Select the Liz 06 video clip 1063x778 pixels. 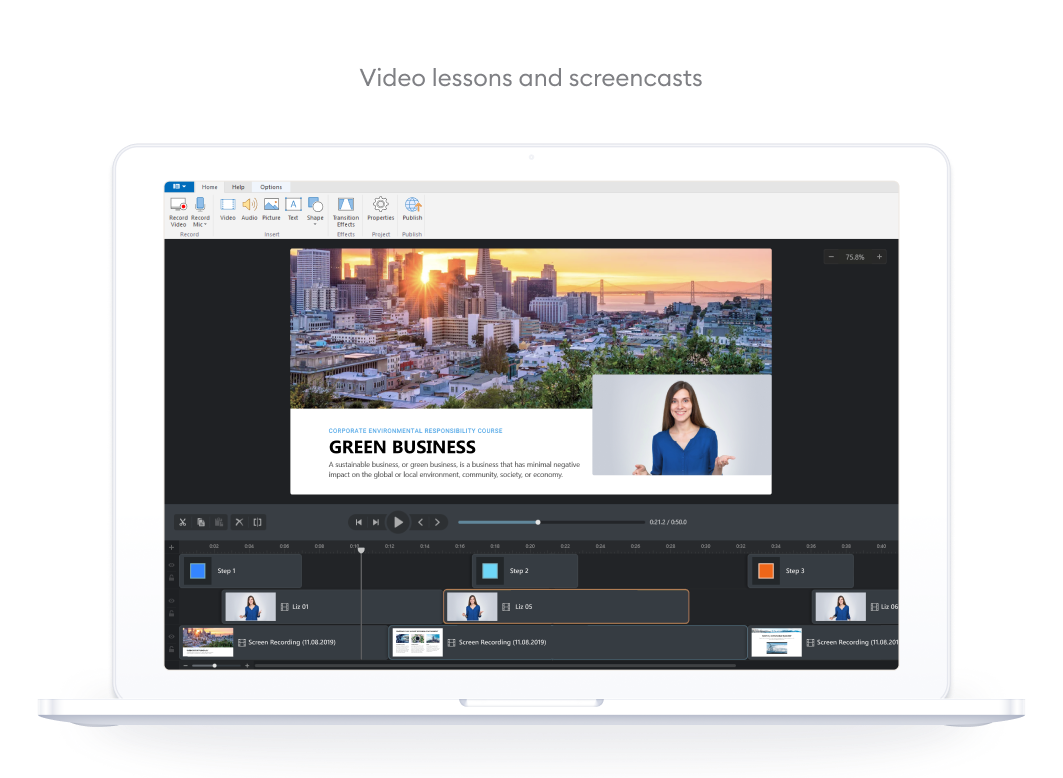click(x=856, y=607)
